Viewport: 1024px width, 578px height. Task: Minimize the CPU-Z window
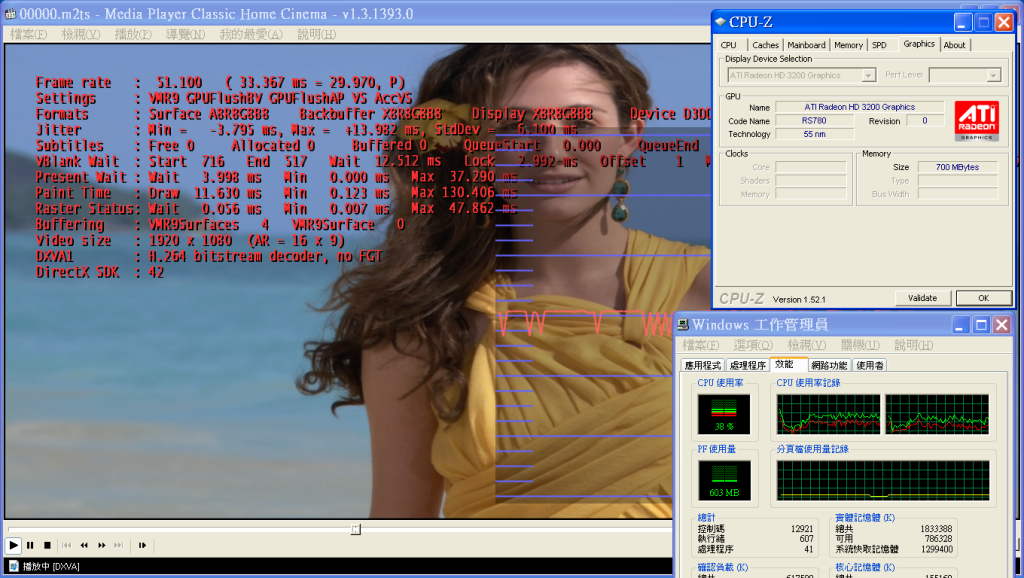tap(963, 22)
